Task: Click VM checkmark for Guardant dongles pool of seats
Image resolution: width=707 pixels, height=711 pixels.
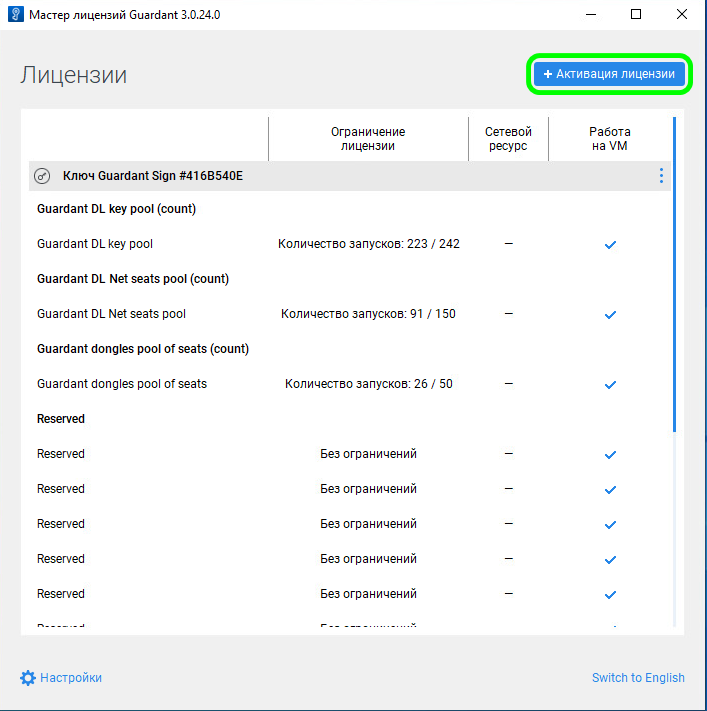Action: pos(610,385)
